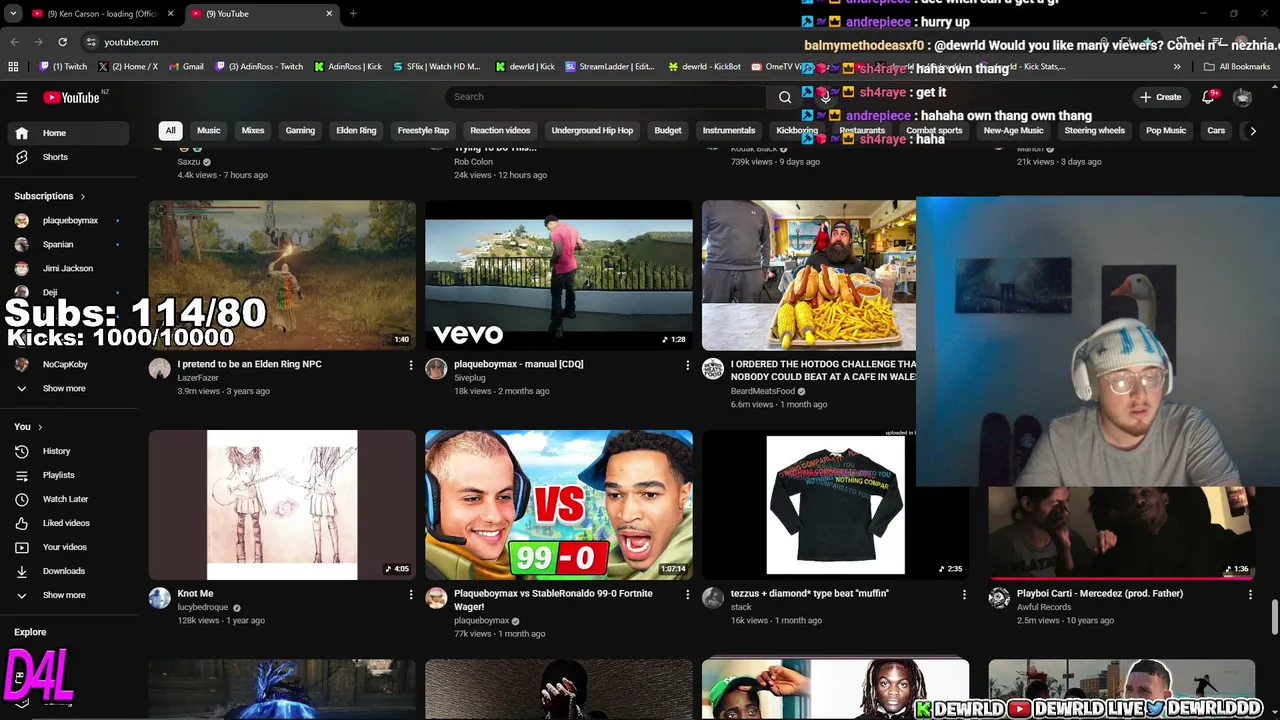Image resolution: width=1280 pixels, height=720 pixels.
Task: Click the YouTube search input field
Action: 607,97
